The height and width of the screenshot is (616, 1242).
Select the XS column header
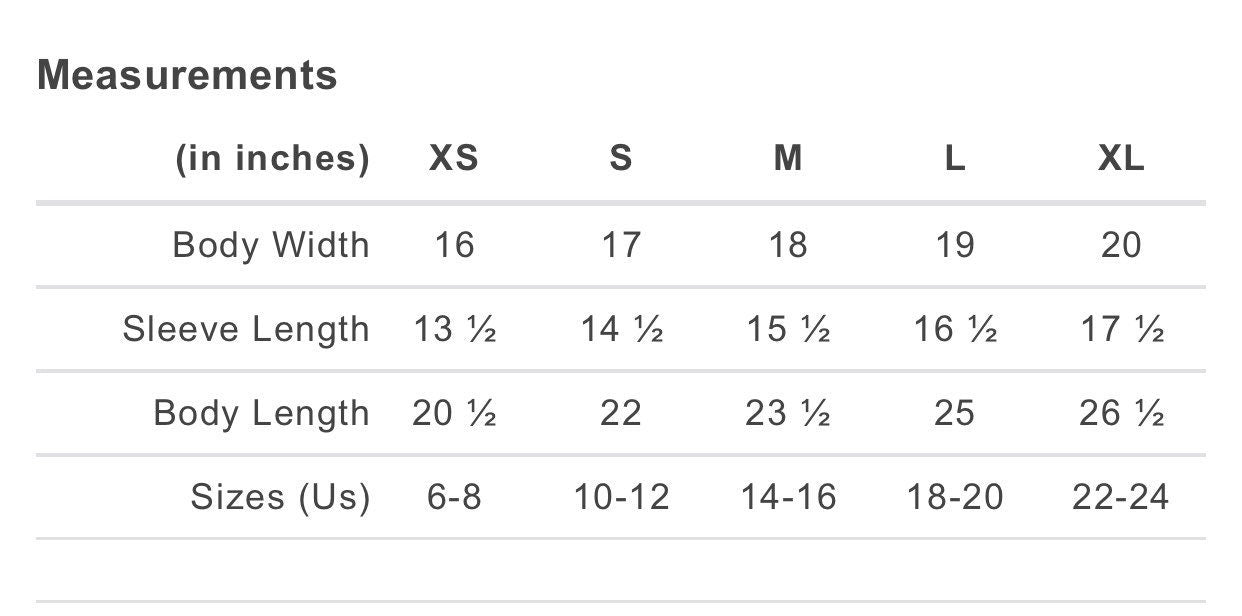454,158
